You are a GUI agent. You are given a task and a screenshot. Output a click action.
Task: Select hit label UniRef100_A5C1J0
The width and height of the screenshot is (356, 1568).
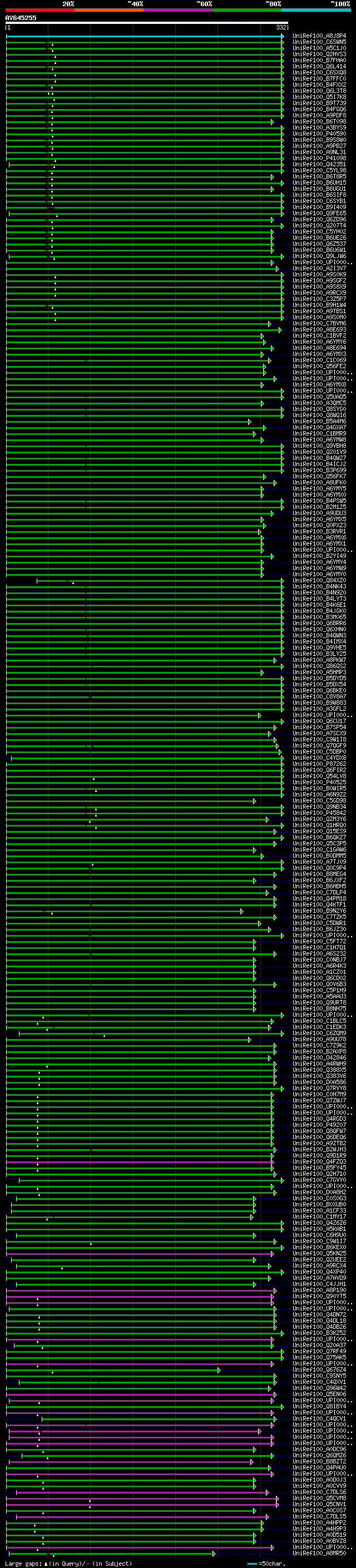pos(319,48)
